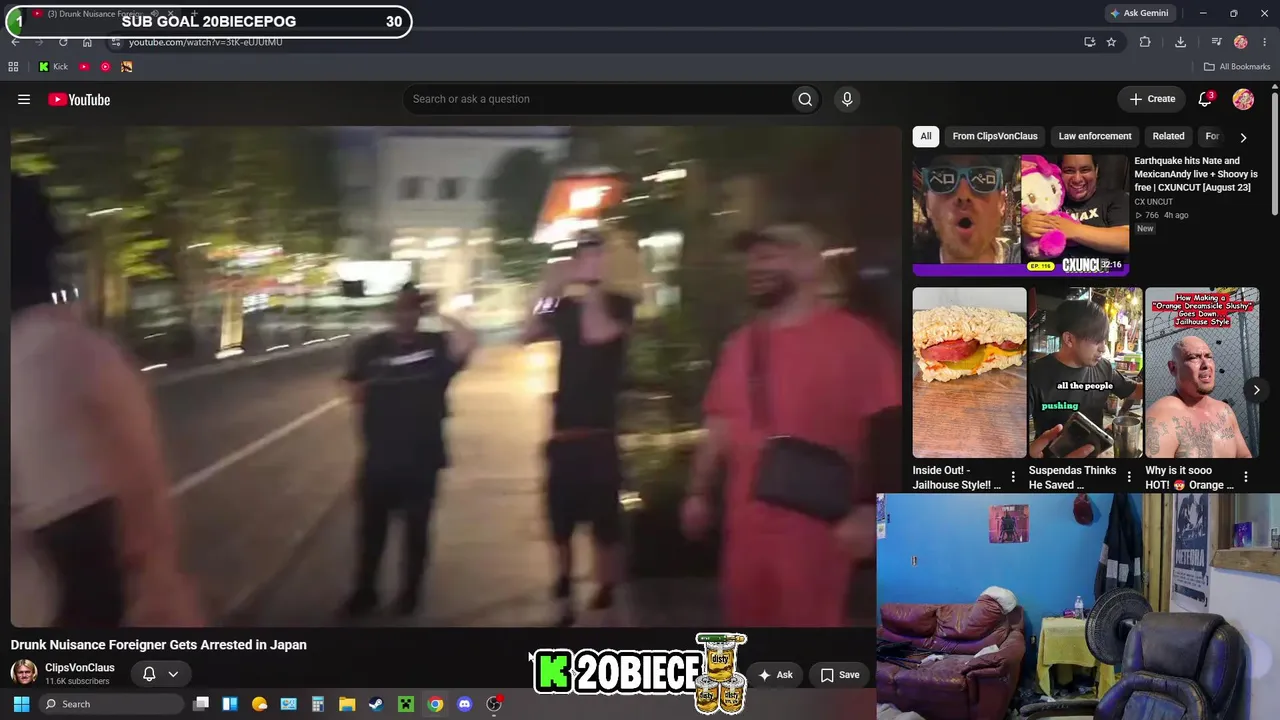Launch Steam from the taskbar
Screen dimensions: 1280x720
[376, 704]
